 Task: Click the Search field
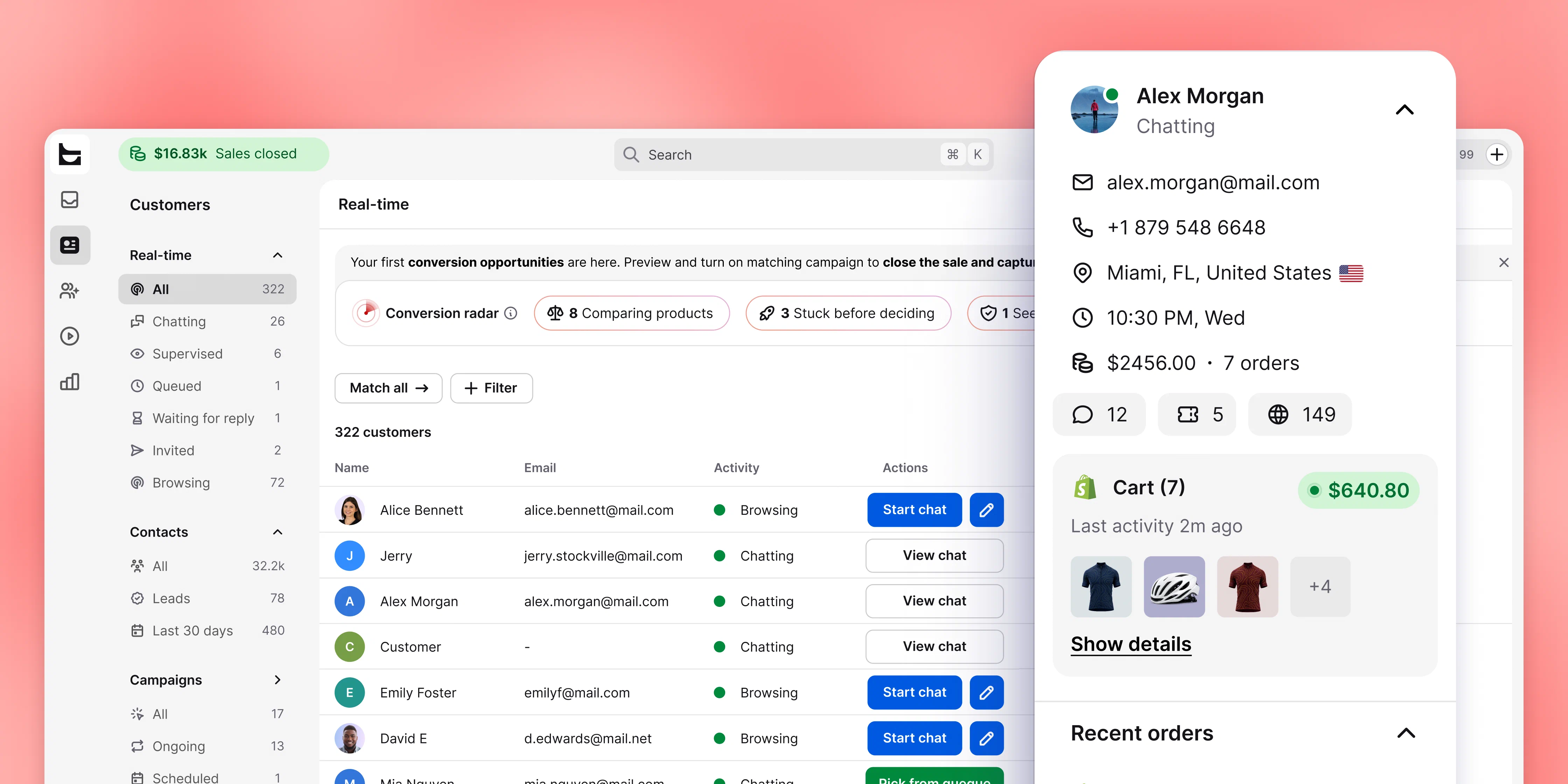click(804, 155)
